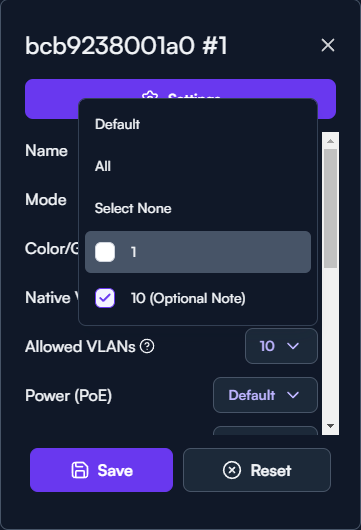The height and width of the screenshot is (530, 361).
Task: Click the chevron in Allowed VLANs selector
Action: point(293,346)
